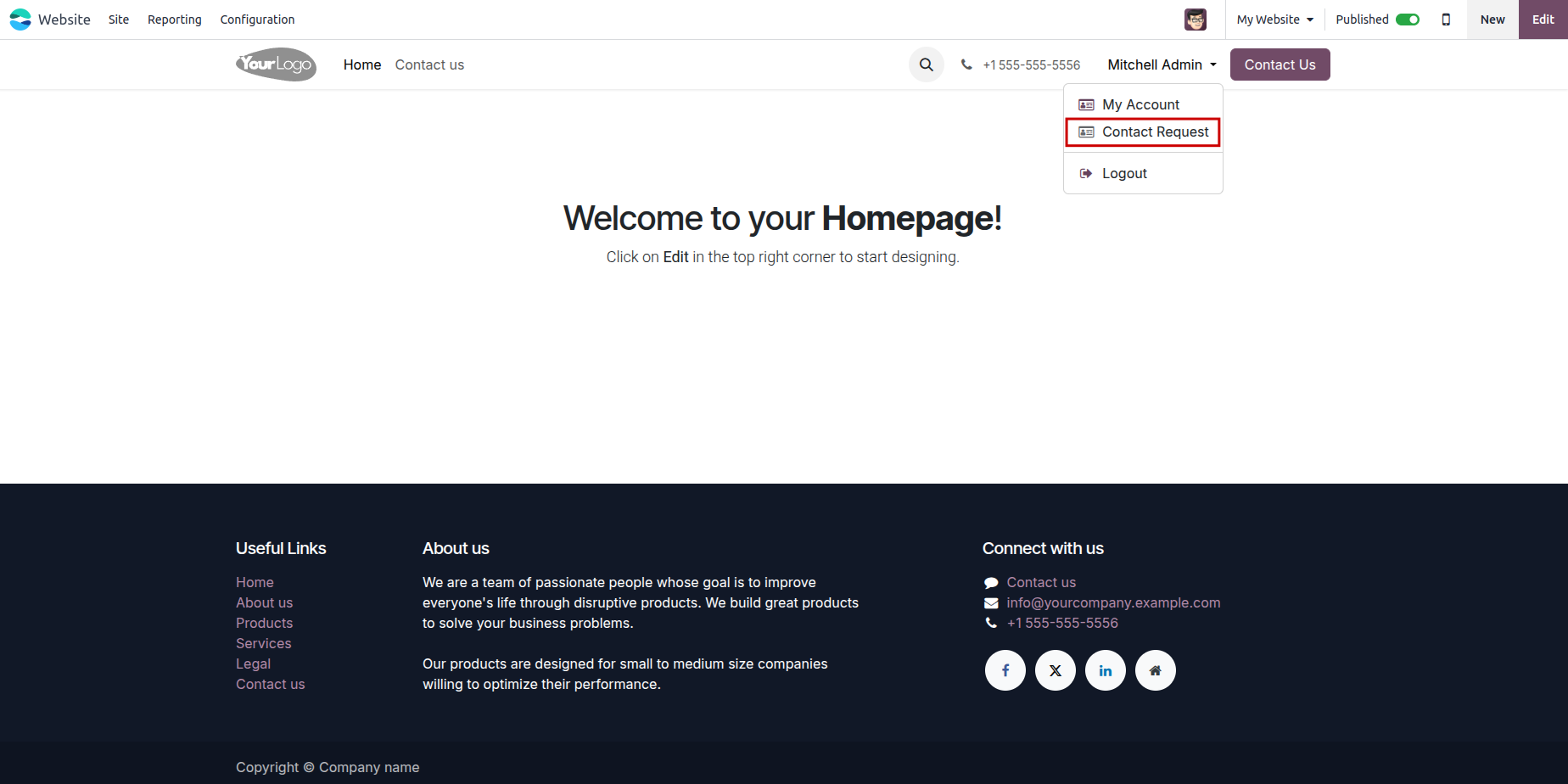This screenshot has width=1568, height=784.
Task: Choose Logout from the user menu
Action: [x=1143, y=173]
